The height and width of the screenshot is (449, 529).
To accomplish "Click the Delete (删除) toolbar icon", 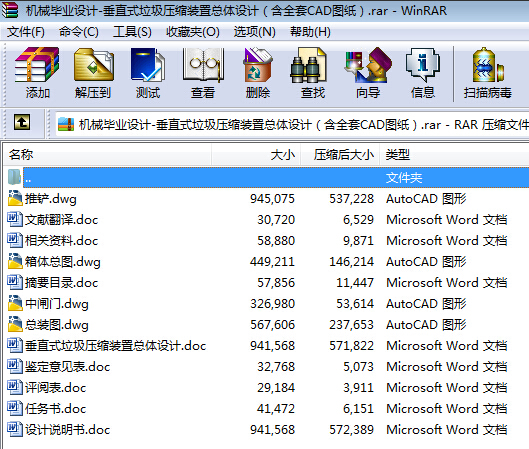I will coord(258,64).
